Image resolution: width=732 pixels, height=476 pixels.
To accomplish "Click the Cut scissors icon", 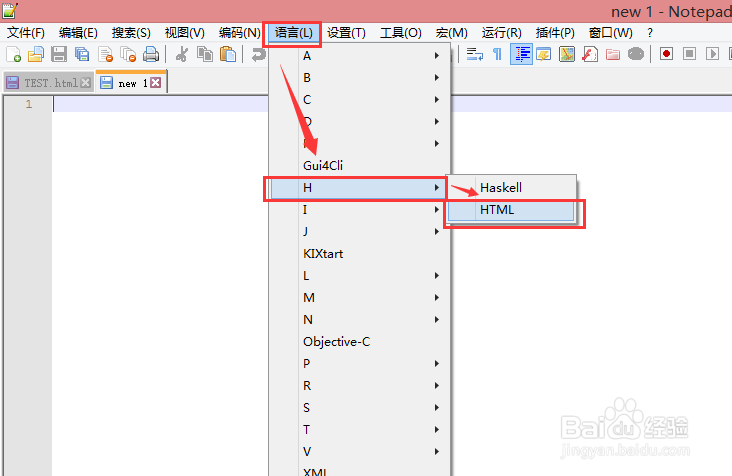I will 182,55.
